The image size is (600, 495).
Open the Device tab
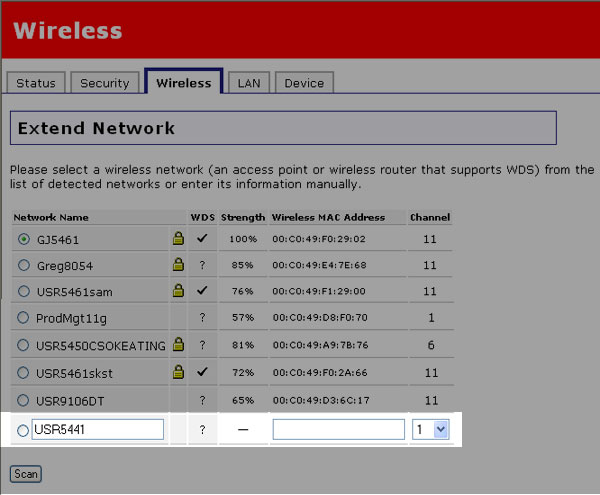pos(304,83)
